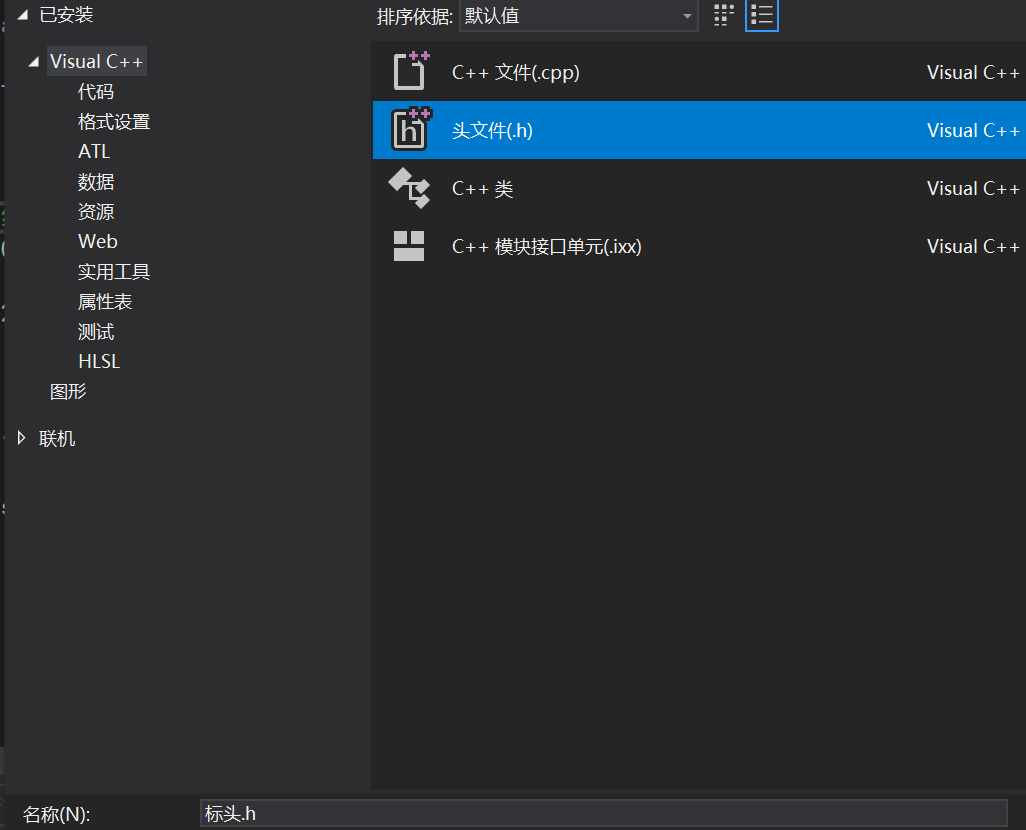Select the C++ file (.cpp) template icon

[411, 71]
